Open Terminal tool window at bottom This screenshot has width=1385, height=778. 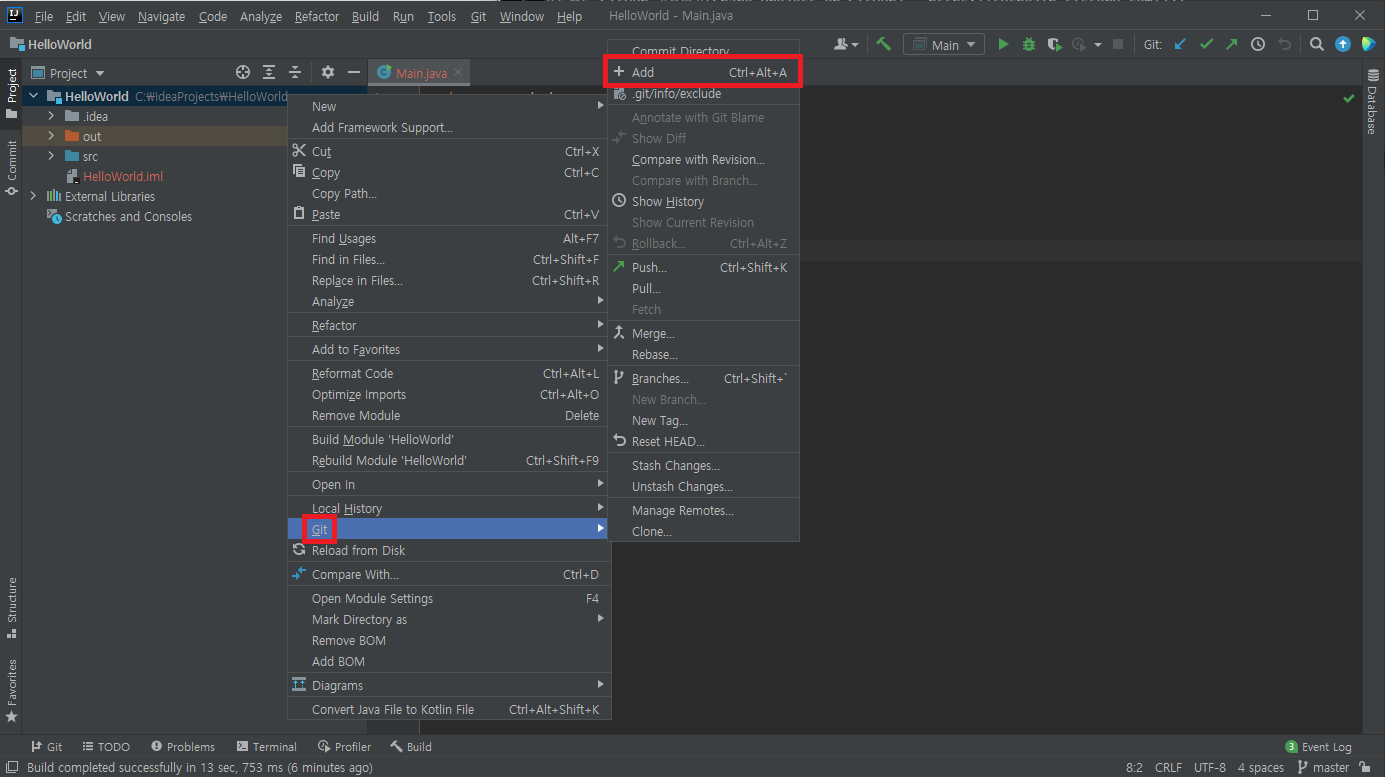267,746
